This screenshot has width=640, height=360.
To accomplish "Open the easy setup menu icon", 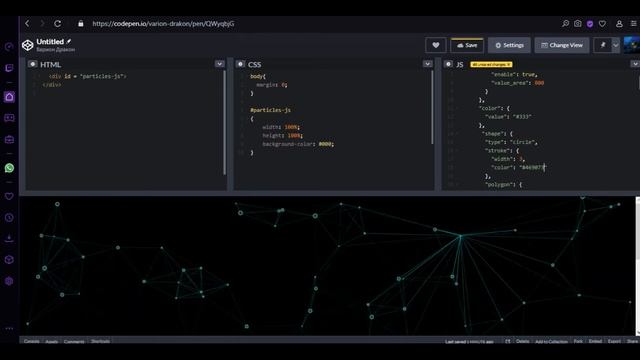I will point(633,24).
